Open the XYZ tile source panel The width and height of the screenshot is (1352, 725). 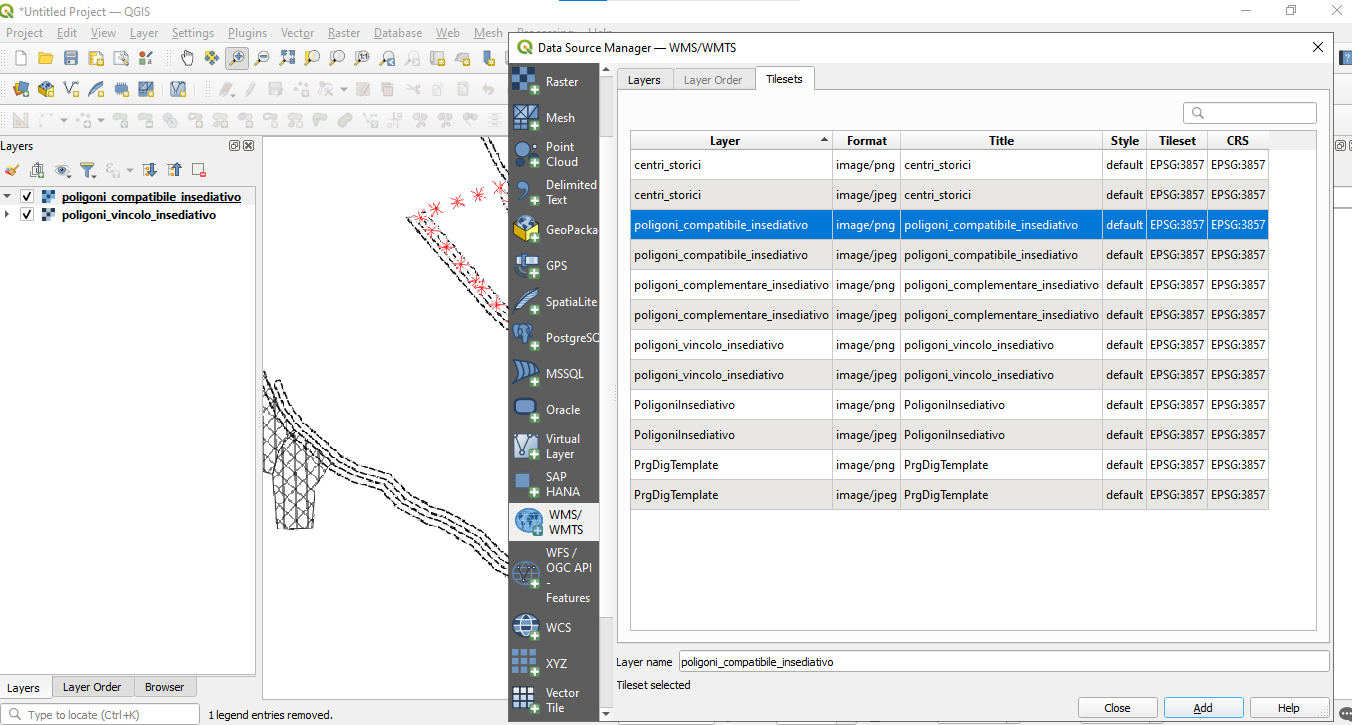(x=554, y=662)
